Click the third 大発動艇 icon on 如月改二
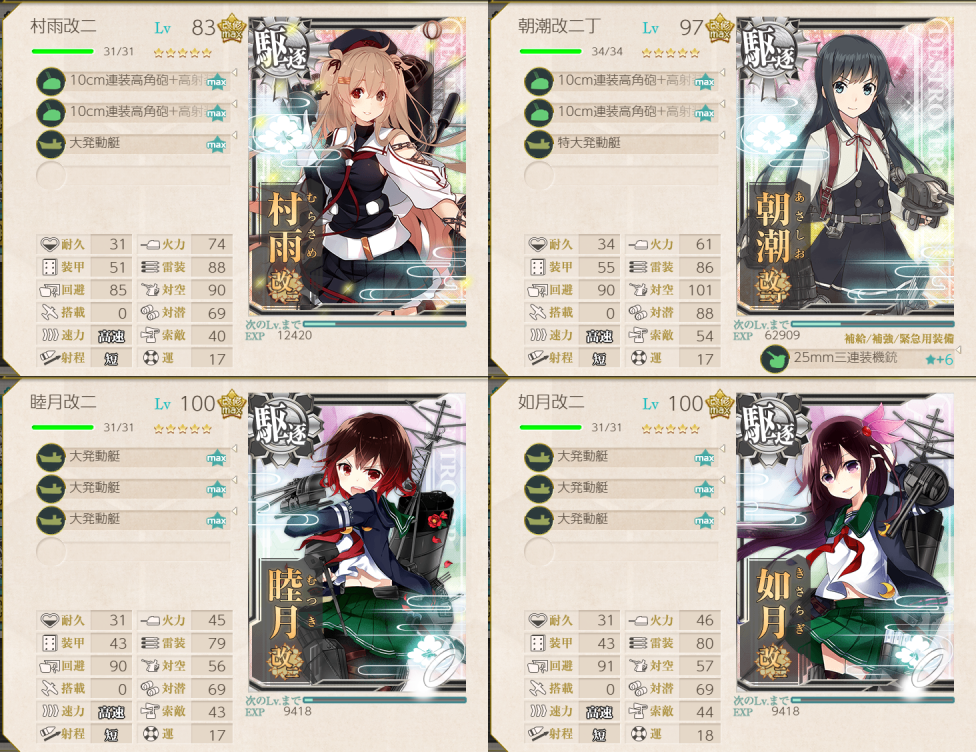Image resolution: width=976 pixels, height=752 pixels. (539, 520)
